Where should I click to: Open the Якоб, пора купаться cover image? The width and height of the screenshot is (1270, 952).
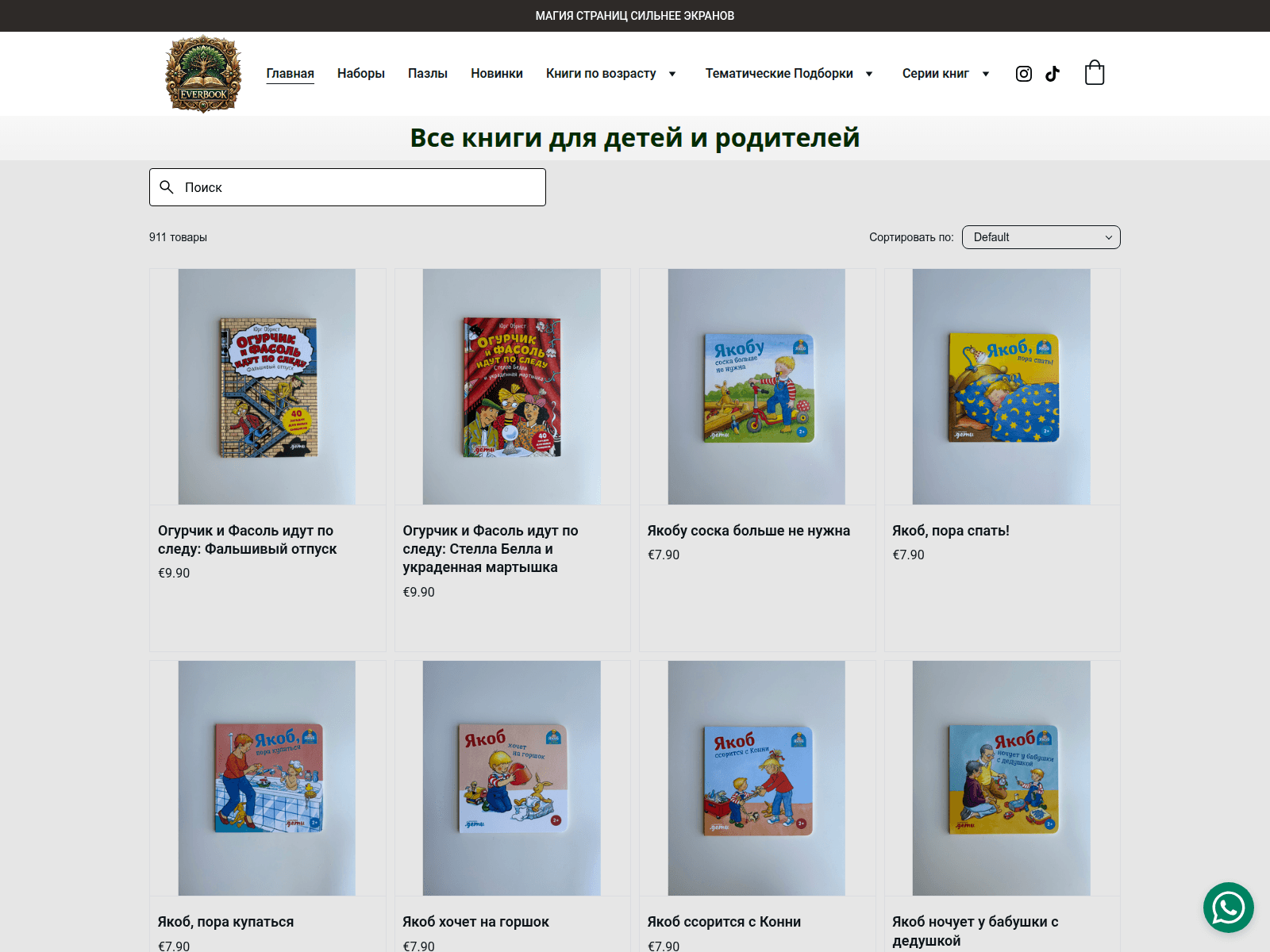coord(267,778)
